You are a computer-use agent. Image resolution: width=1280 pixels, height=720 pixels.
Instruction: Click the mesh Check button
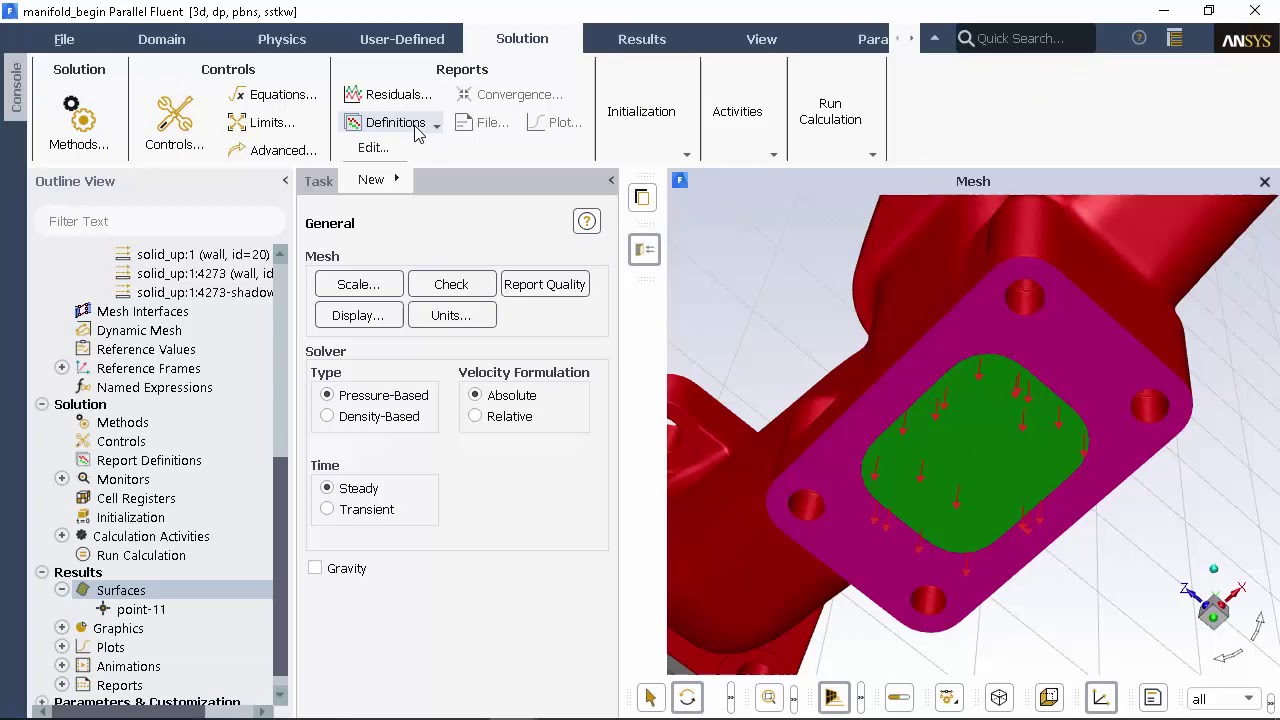click(451, 284)
